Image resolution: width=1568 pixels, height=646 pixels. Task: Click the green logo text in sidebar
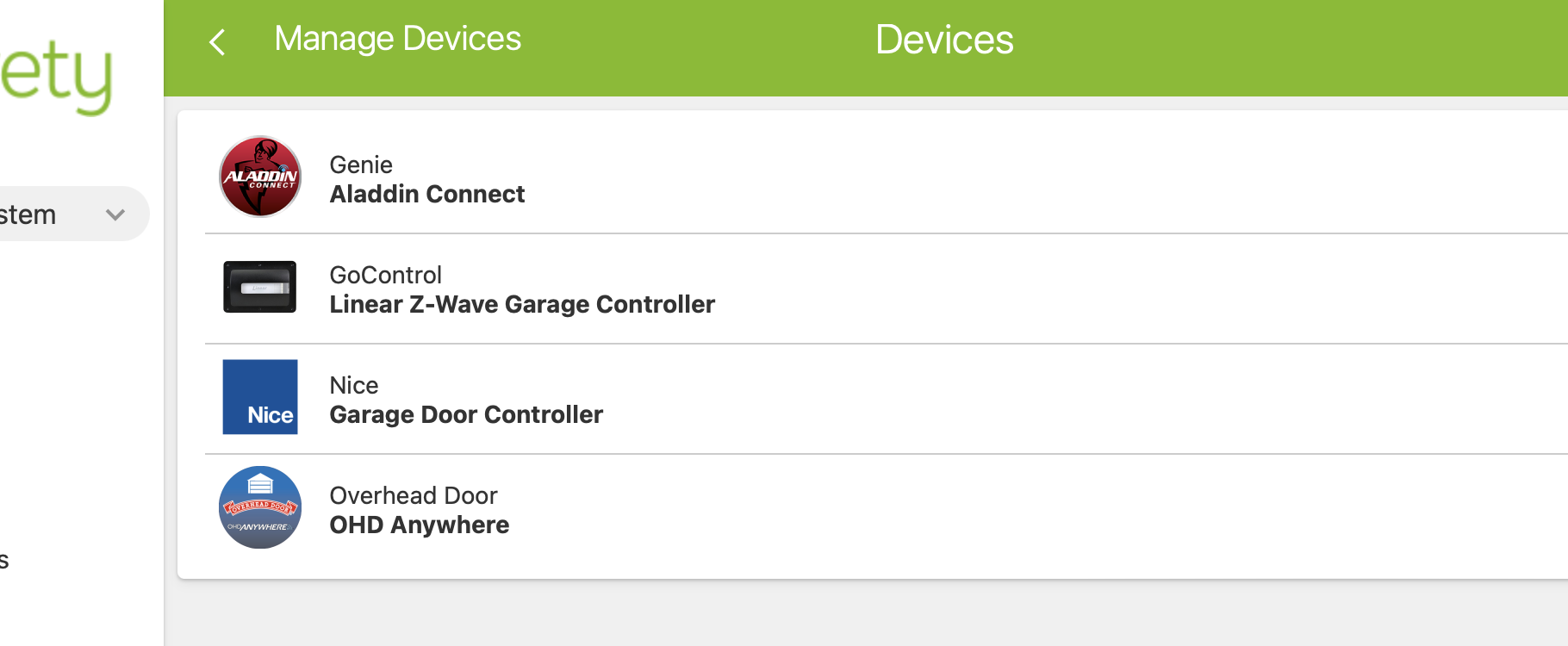click(56, 76)
